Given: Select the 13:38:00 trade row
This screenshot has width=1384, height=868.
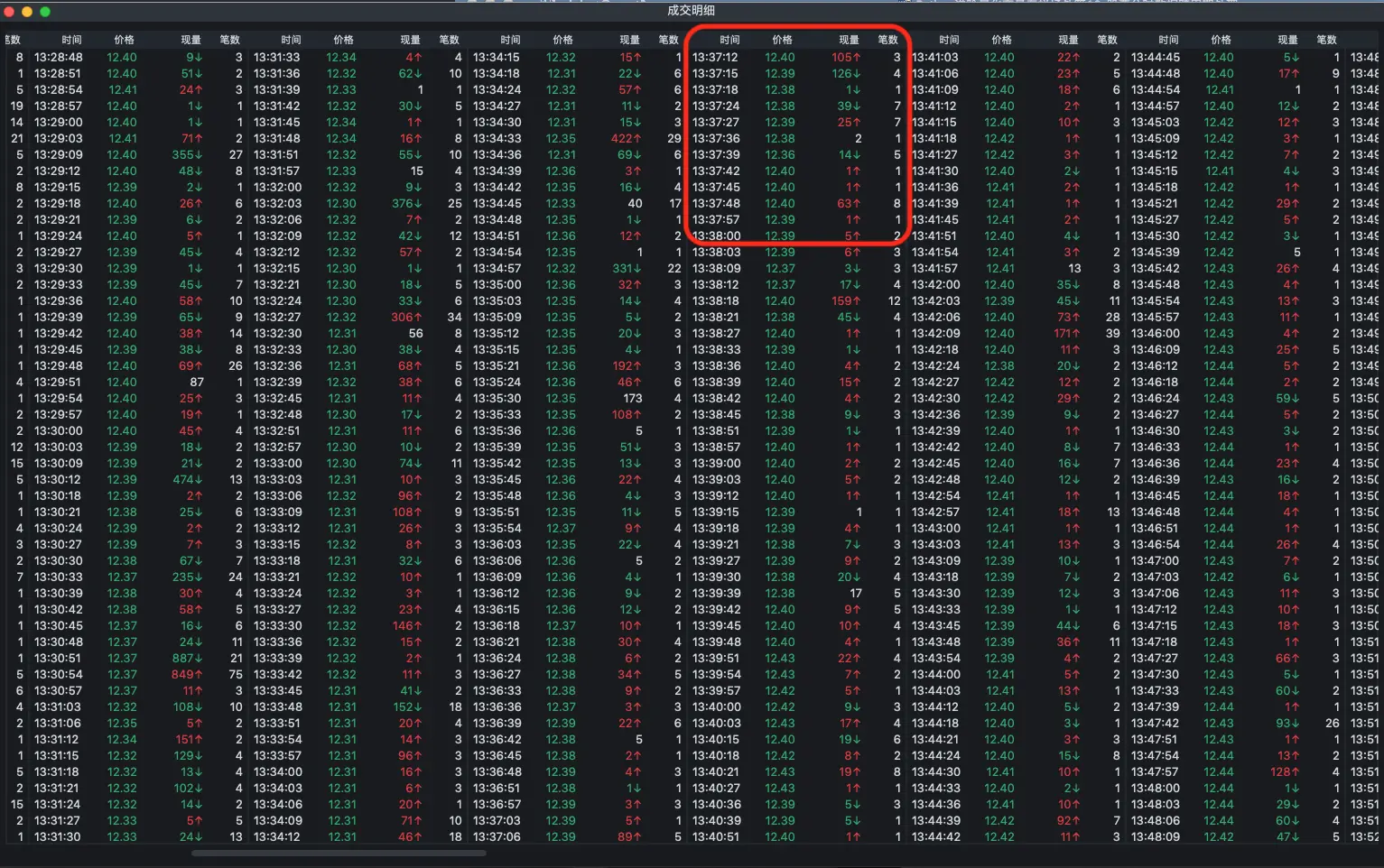Looking at the screenshot, I should (796, 235).
